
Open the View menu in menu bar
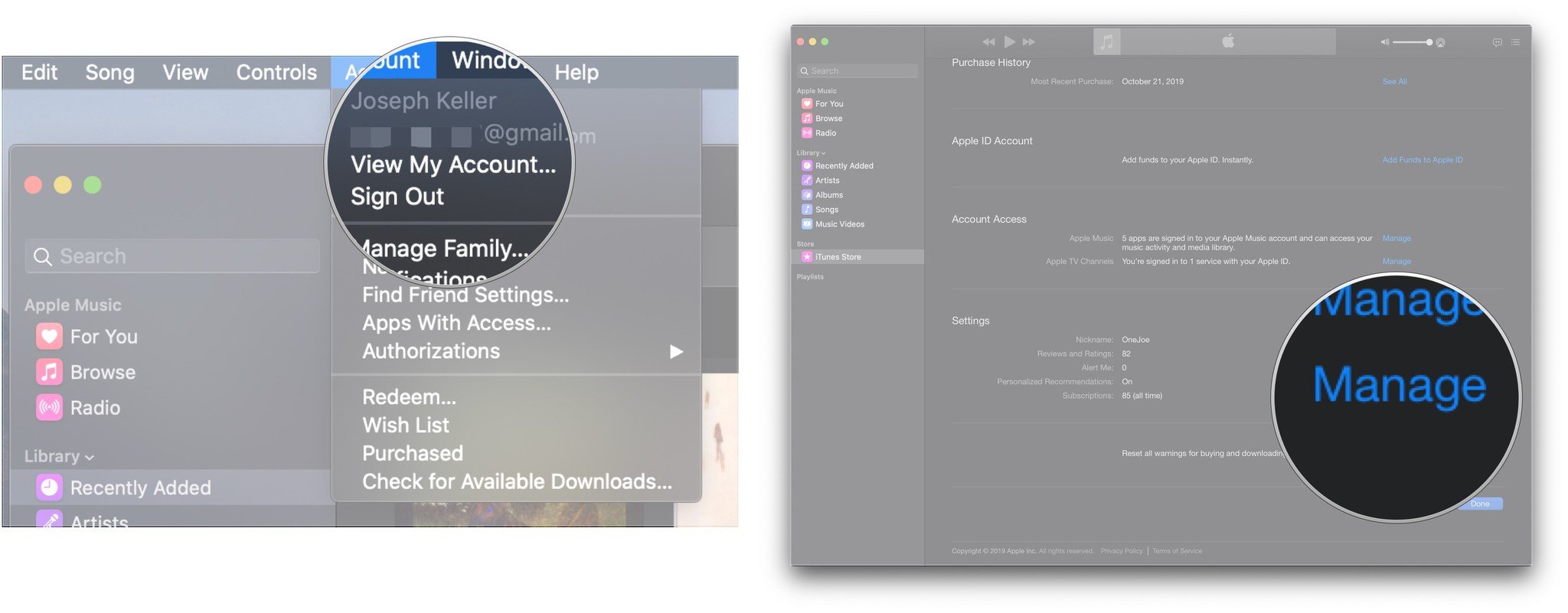(x=185, y=73)
